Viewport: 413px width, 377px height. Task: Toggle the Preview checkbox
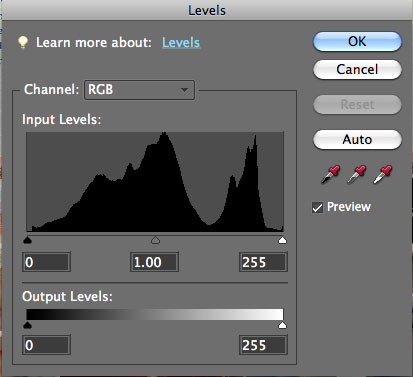coord(317,208)
